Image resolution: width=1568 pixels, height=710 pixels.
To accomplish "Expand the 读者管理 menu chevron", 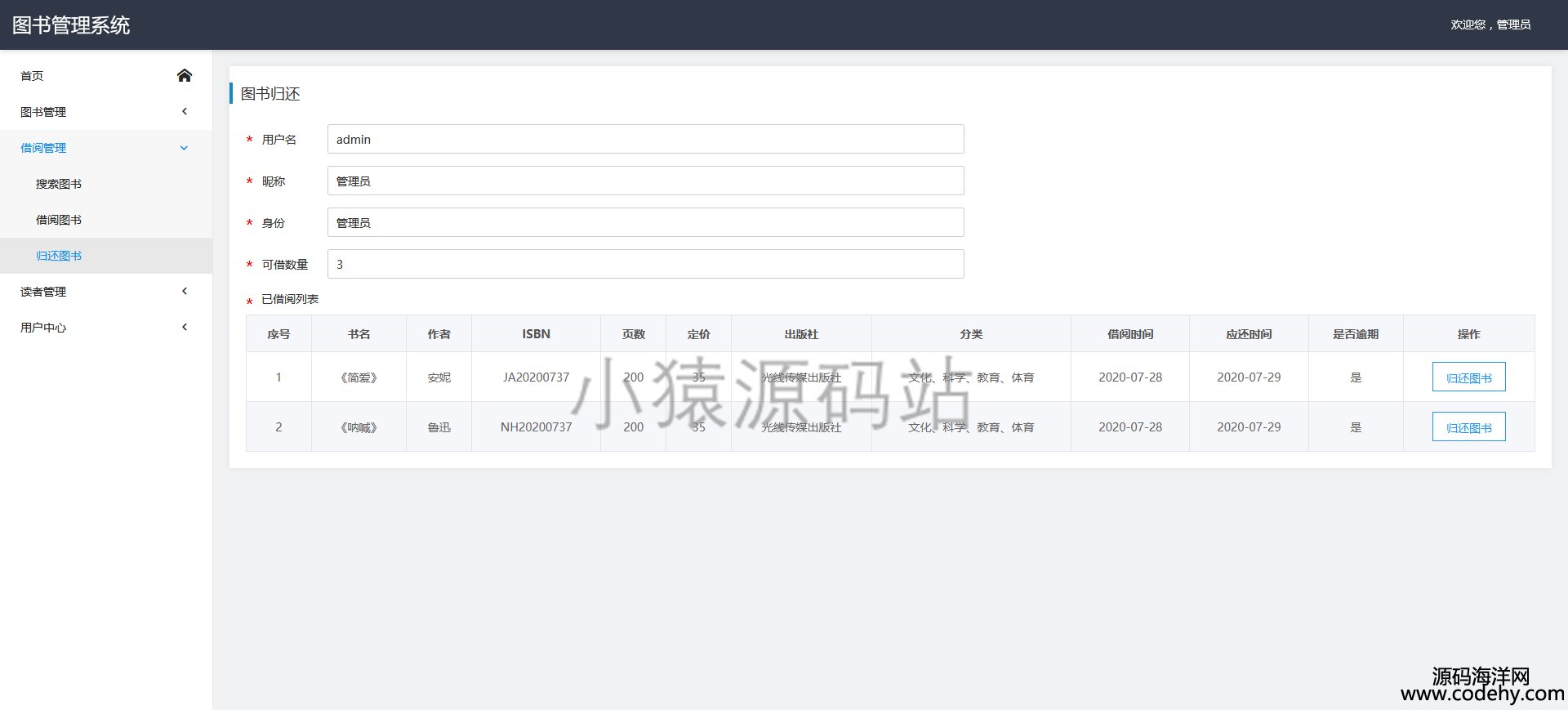I will (x=185, y=292).
